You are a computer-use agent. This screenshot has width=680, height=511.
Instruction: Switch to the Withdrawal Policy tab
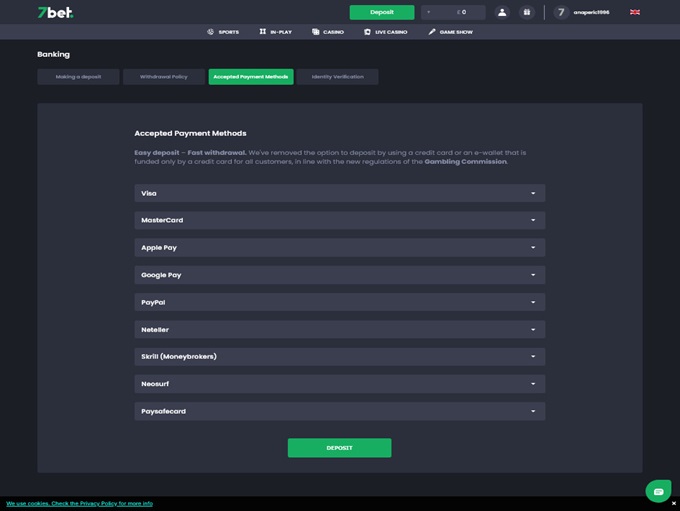pos(163,77)
